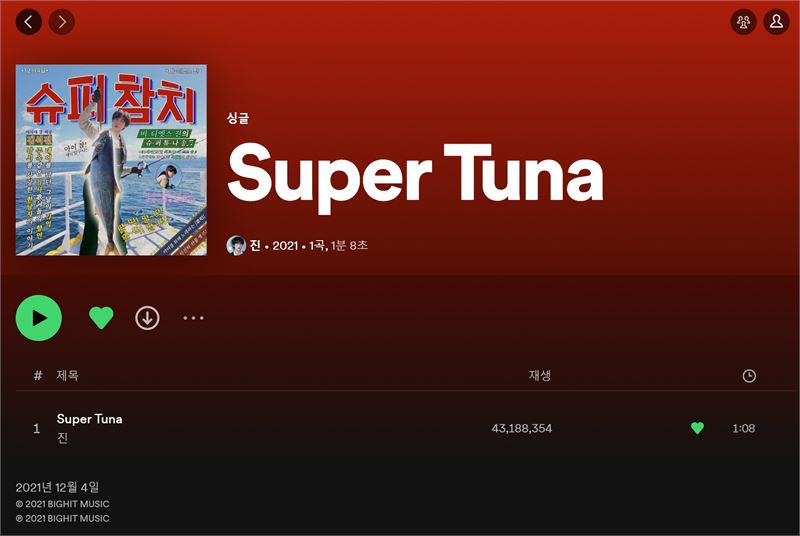Open artist 진 next to 2021
Image resolution: width=800 pixels, height=536 pixels.
pos(255,245)
